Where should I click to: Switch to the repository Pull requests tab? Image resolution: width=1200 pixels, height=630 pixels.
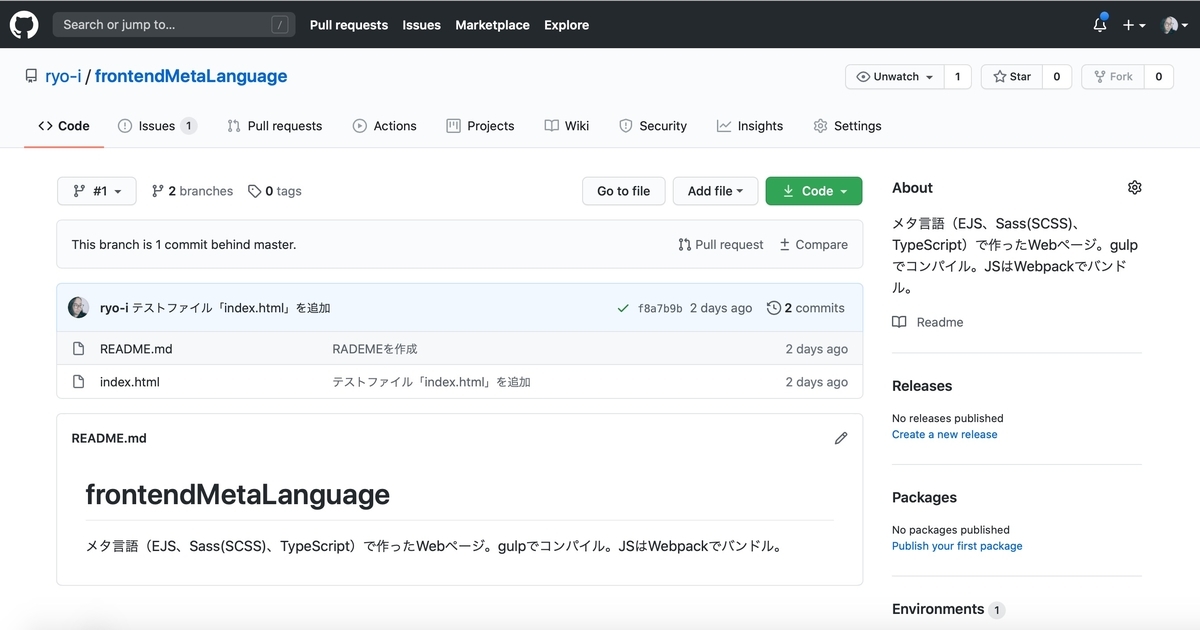pos(275,126)
